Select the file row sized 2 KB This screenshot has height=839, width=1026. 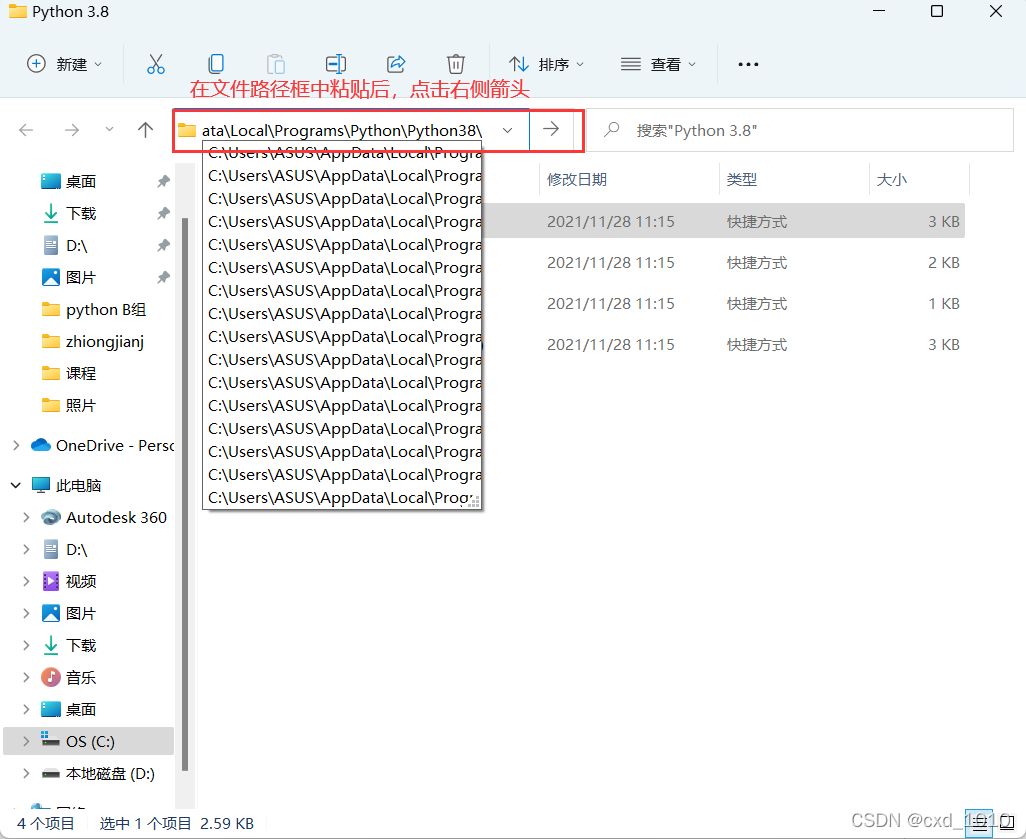coord(724,262)
